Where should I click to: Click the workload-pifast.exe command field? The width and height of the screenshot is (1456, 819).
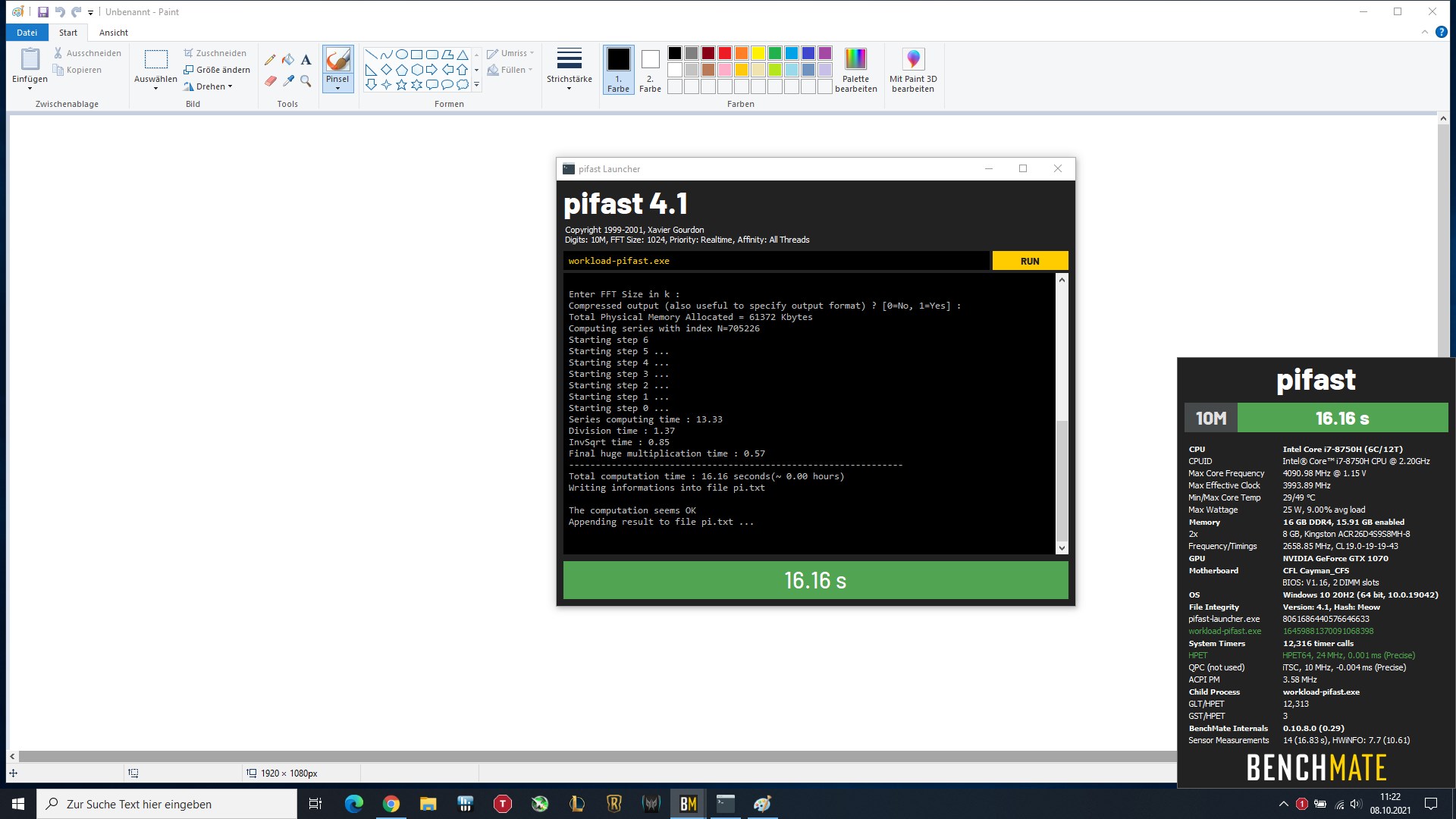pyautogui.click(x=776, y=261)
